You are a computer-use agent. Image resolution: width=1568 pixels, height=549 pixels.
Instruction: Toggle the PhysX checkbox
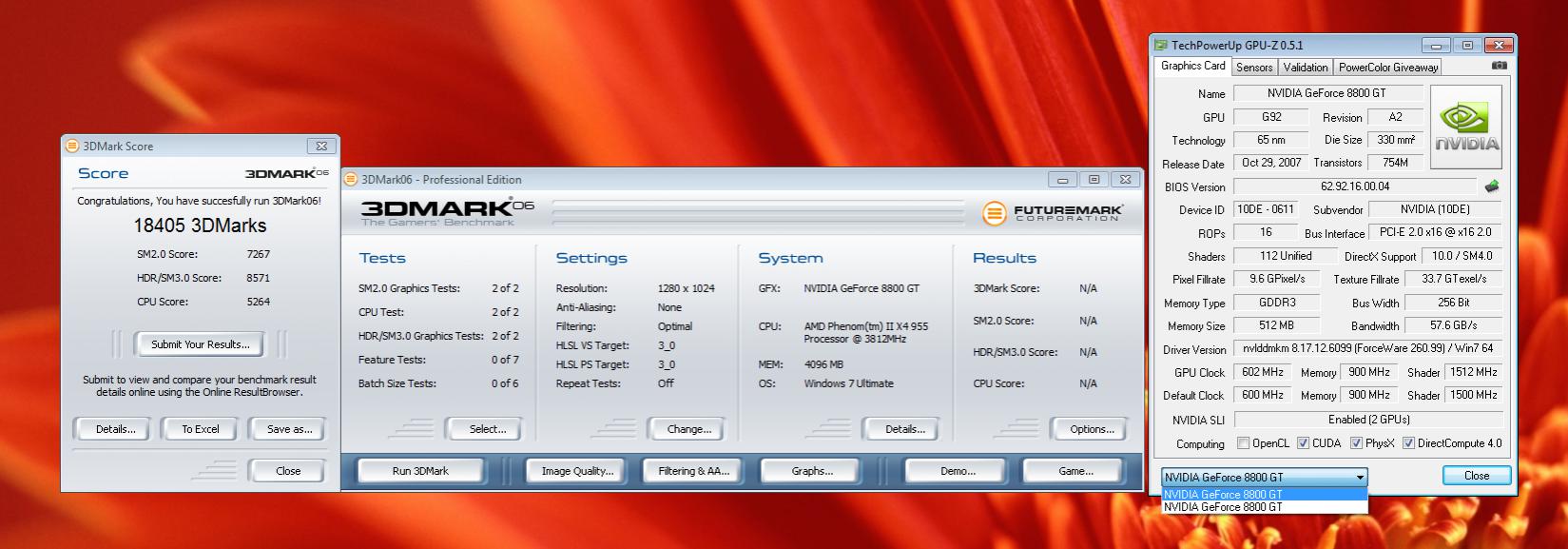click(x=1356, y=443)
